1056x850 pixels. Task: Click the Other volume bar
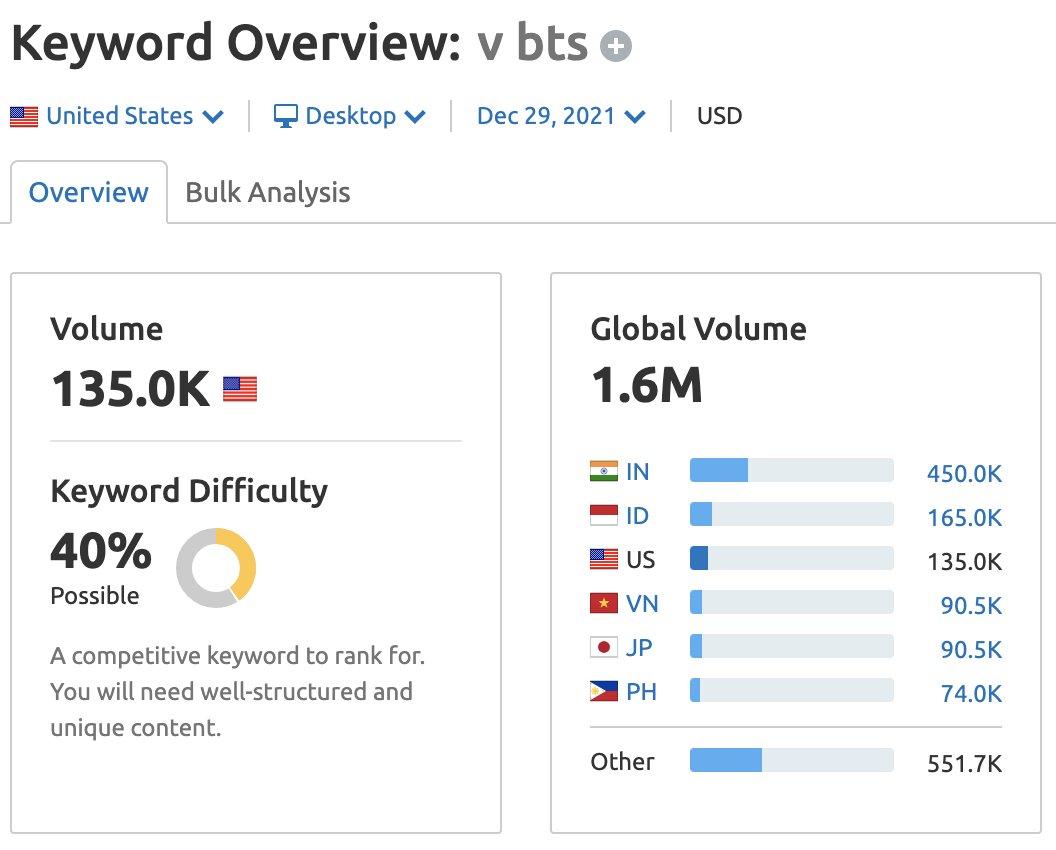point(791,760)
